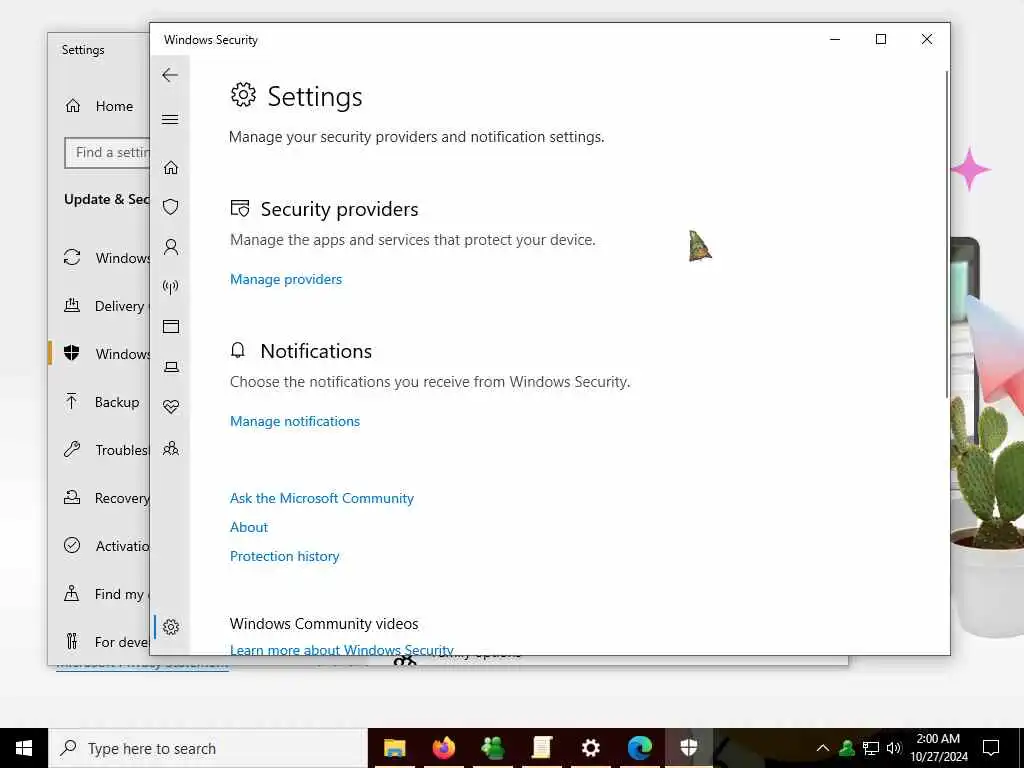Open Settings gear on the taskbar
1024x768 pixels.
pyautogui.click(x=590, y=748)
